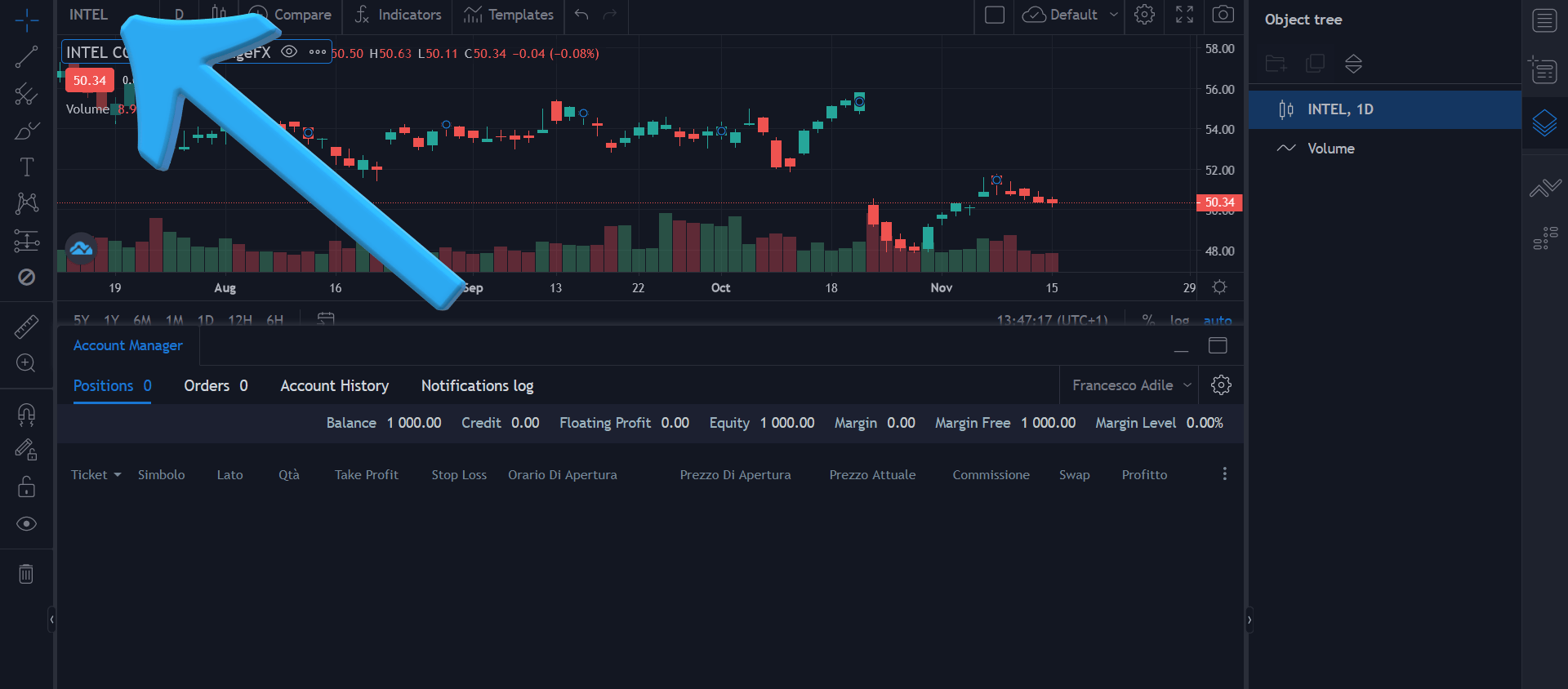Open the double-chevron sidebar panel
Screen dimensions: 1568x689
click(1544, 189)
